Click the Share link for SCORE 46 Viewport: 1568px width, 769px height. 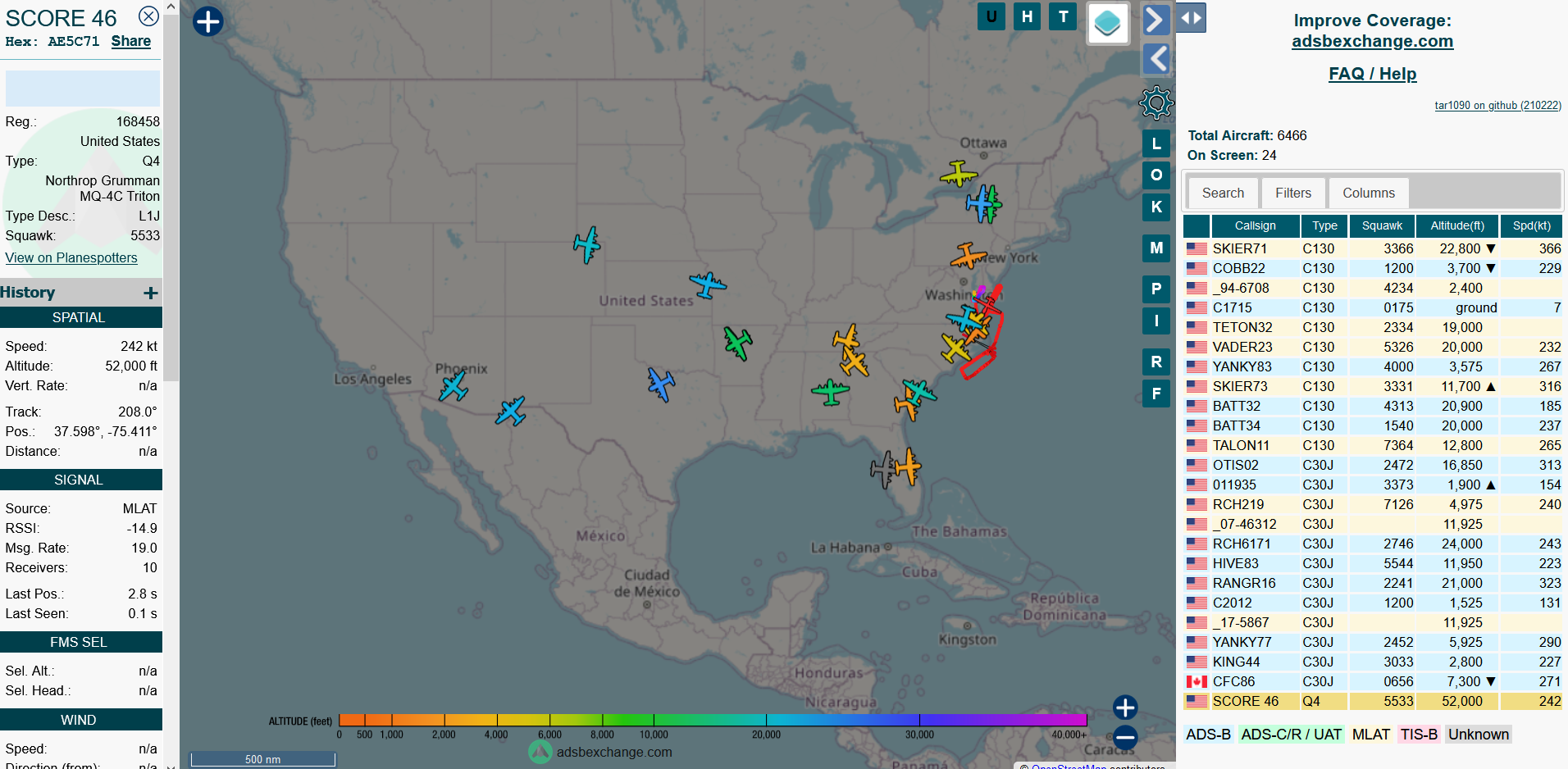pos(131,41)
